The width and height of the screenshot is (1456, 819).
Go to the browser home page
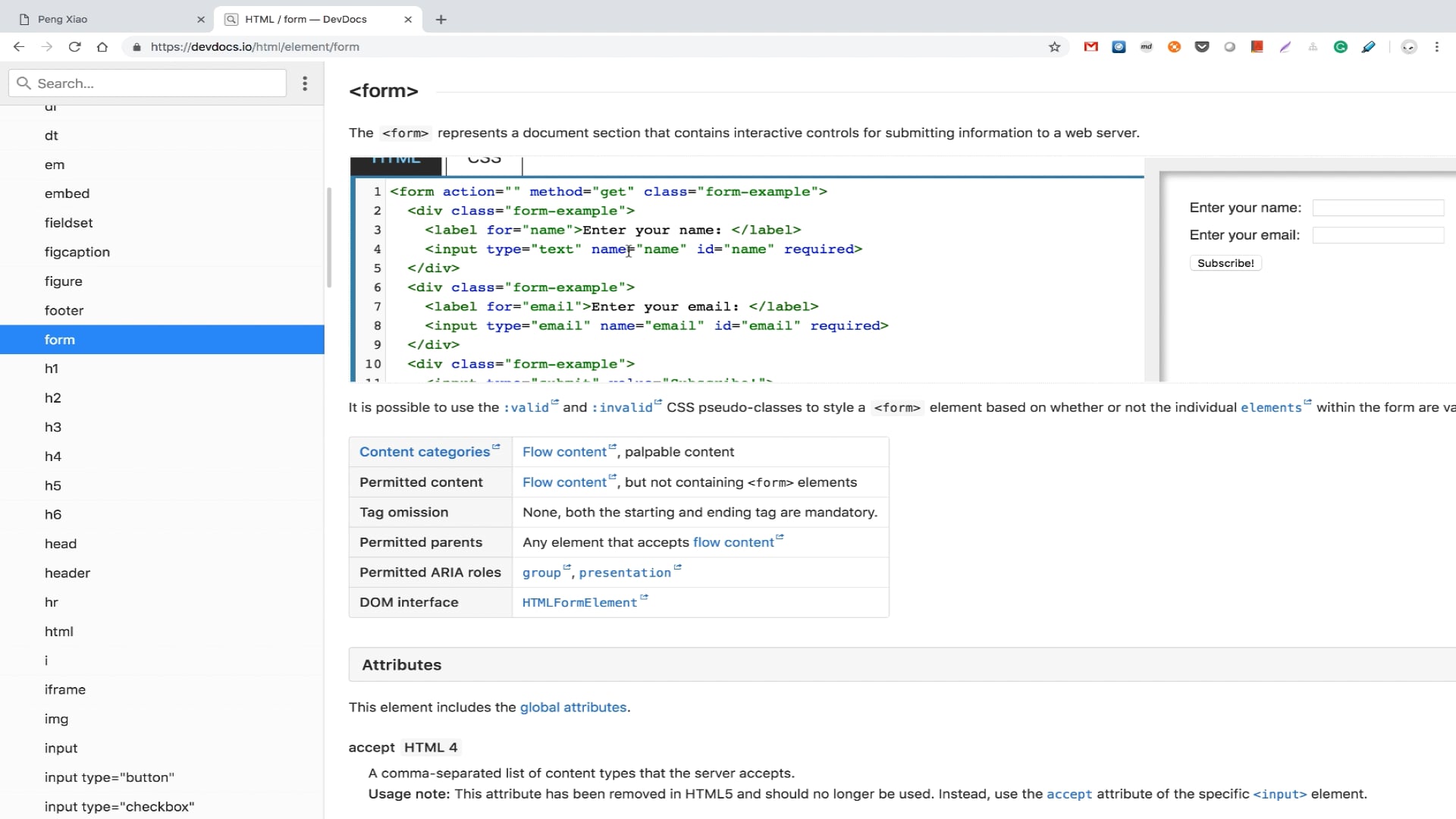(x=102, y=47)
